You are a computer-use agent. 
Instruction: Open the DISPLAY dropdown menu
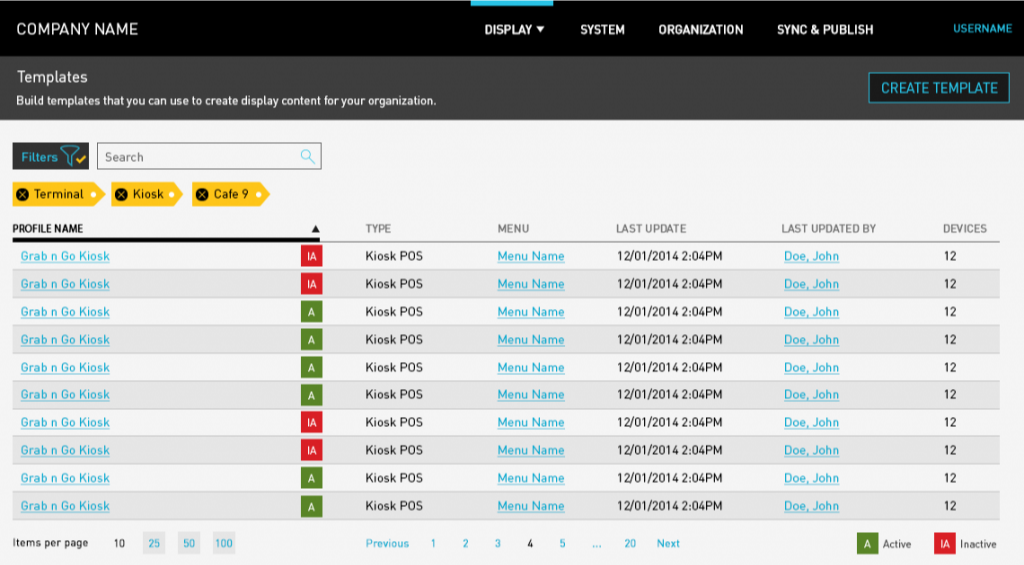pyautogui.click(x=514, y=29)
